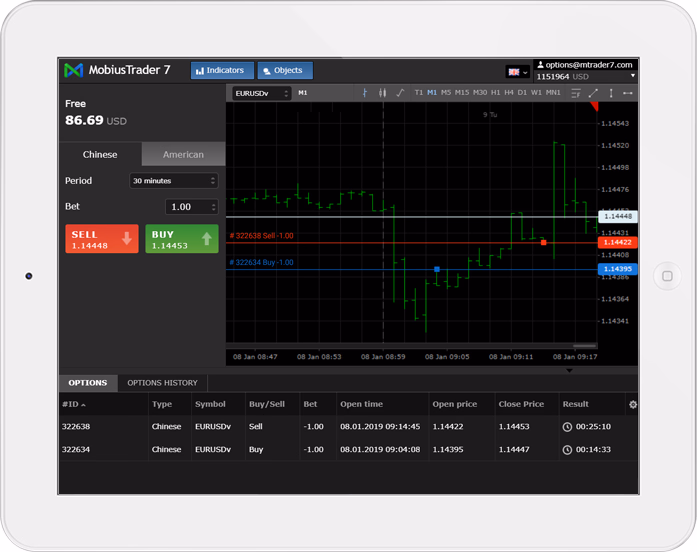Click the home button on the tablet
Image resolution: width=697 pixels, height=552 pixels.
667,276
